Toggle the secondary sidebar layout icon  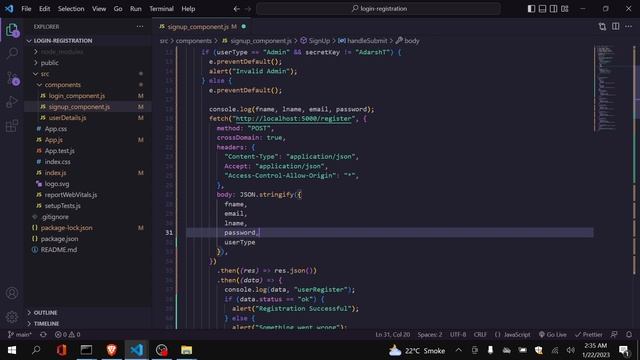(x=553, y=9)
